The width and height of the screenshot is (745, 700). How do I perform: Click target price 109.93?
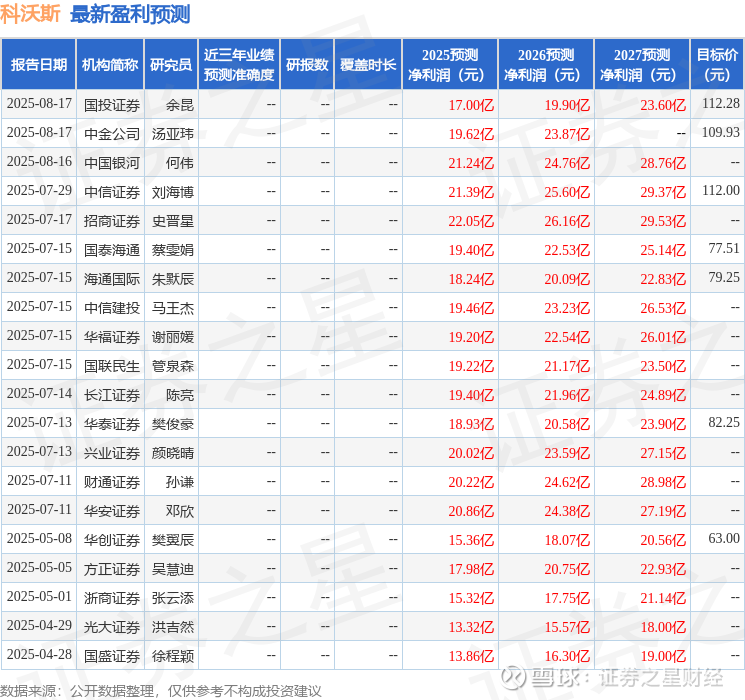tap(721, 132)
